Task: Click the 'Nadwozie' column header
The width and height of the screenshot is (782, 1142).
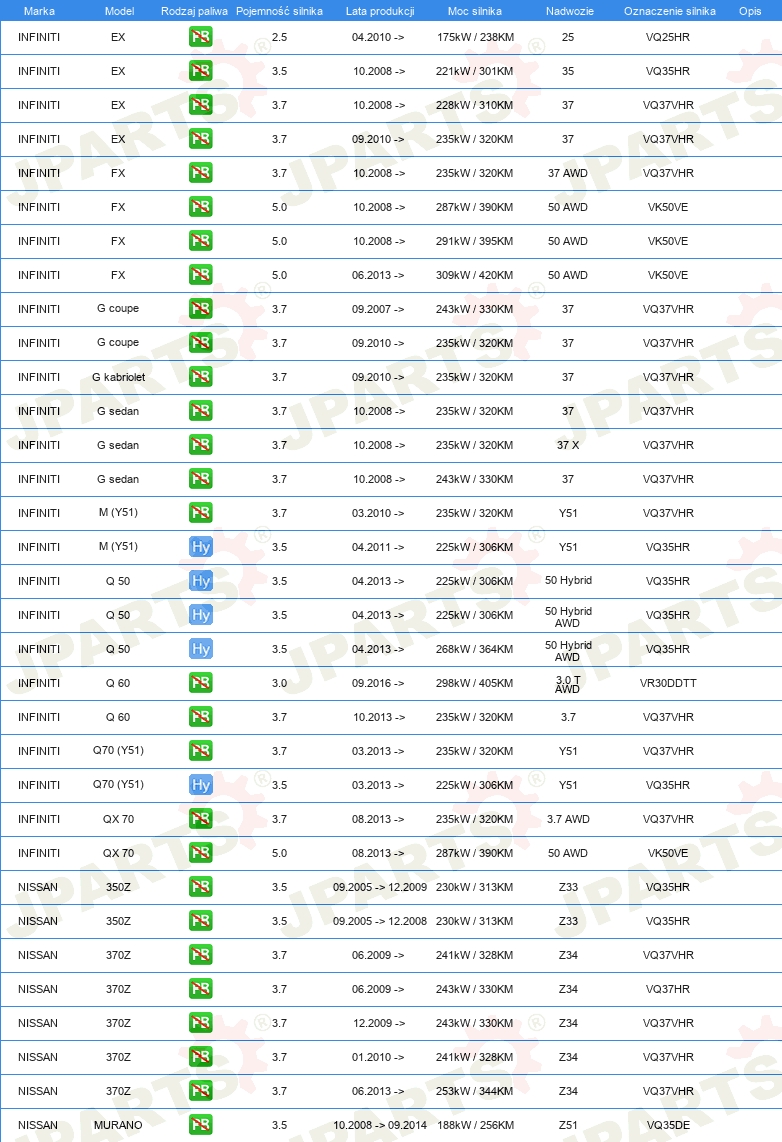Action: pos(569,11)
